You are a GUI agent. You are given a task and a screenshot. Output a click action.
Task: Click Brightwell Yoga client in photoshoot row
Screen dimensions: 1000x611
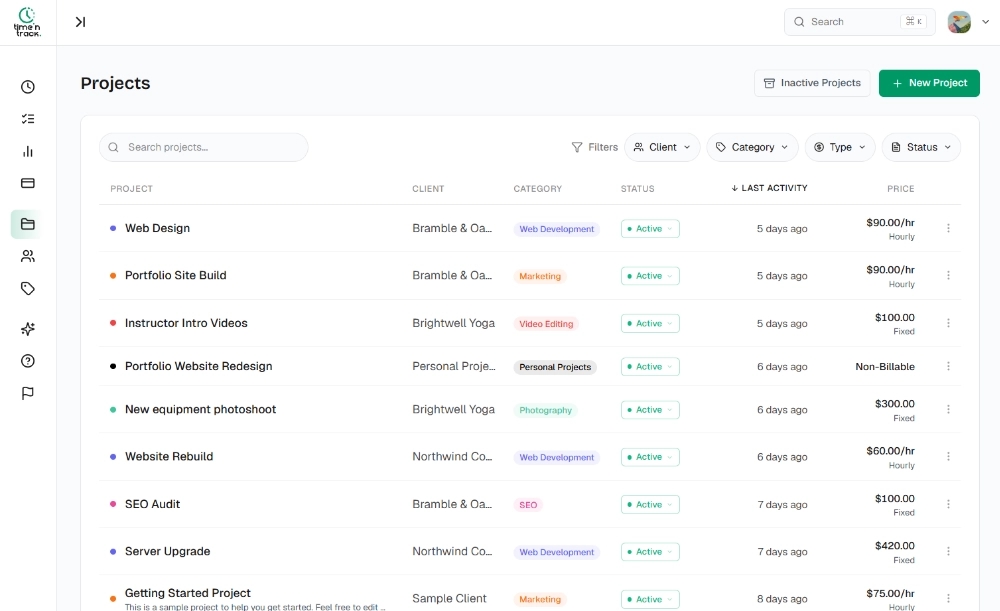[453, 409]
